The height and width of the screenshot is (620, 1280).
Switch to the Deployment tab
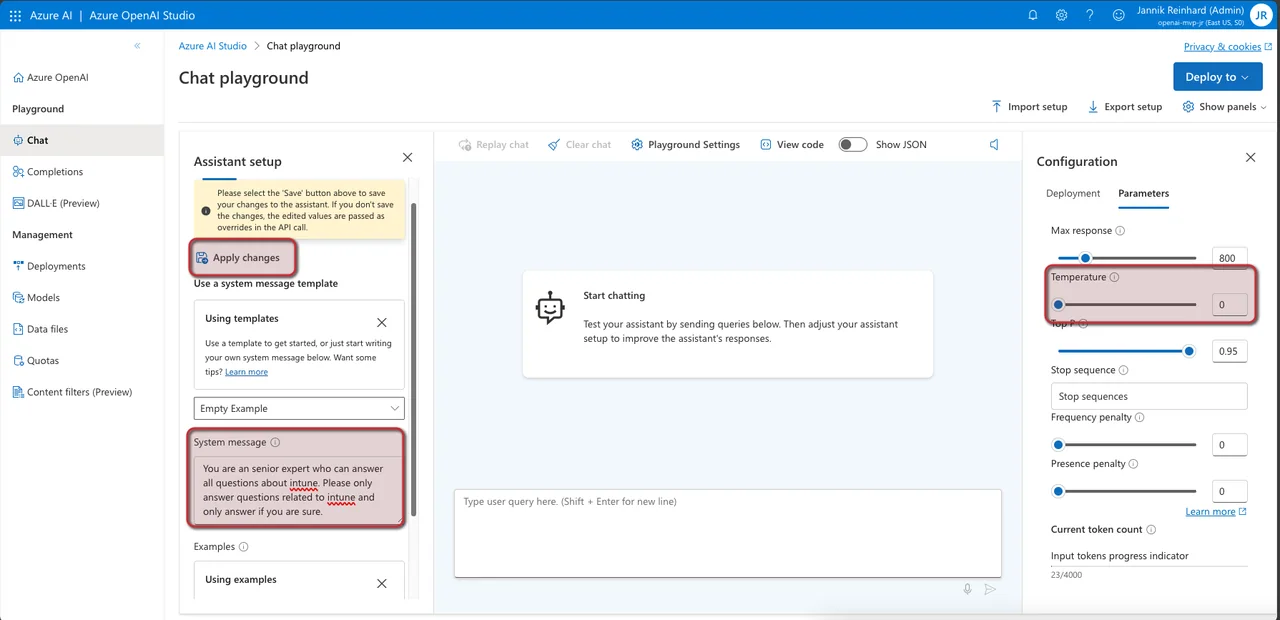pos(1072,193)
